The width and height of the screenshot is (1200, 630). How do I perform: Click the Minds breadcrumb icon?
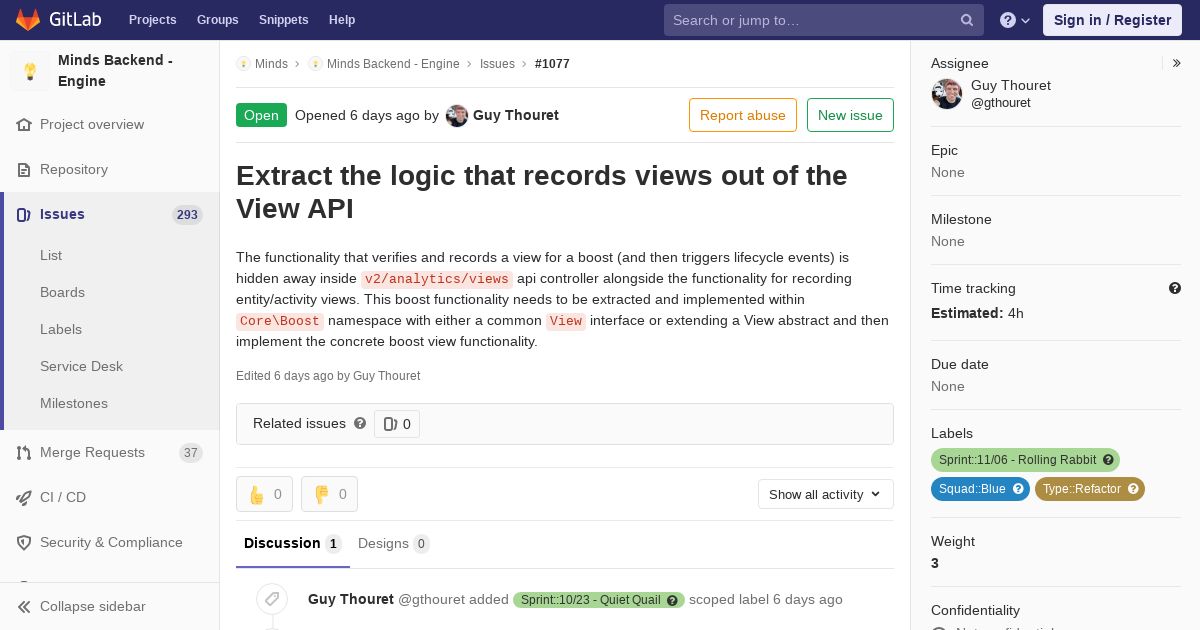click(x=243, y=64)
